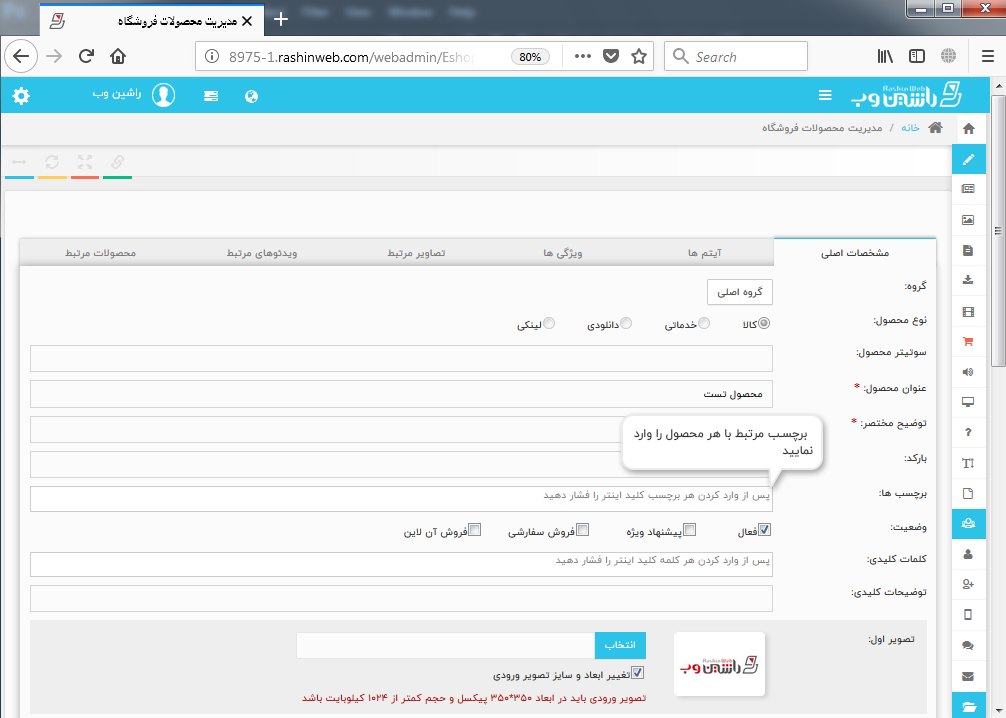Open the chat comments icon in sidebar
This screenshot has width=1006, height=718.
[x=968, y=645]
